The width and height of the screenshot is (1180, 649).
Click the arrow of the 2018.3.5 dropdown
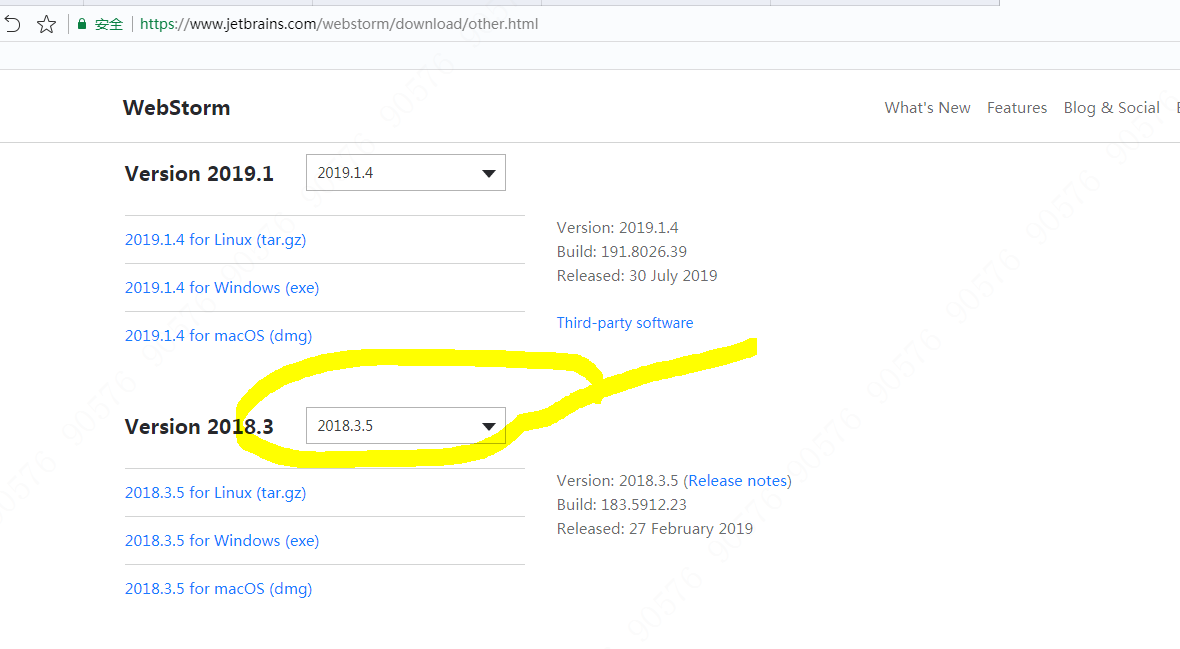click(x=488, y=426)
